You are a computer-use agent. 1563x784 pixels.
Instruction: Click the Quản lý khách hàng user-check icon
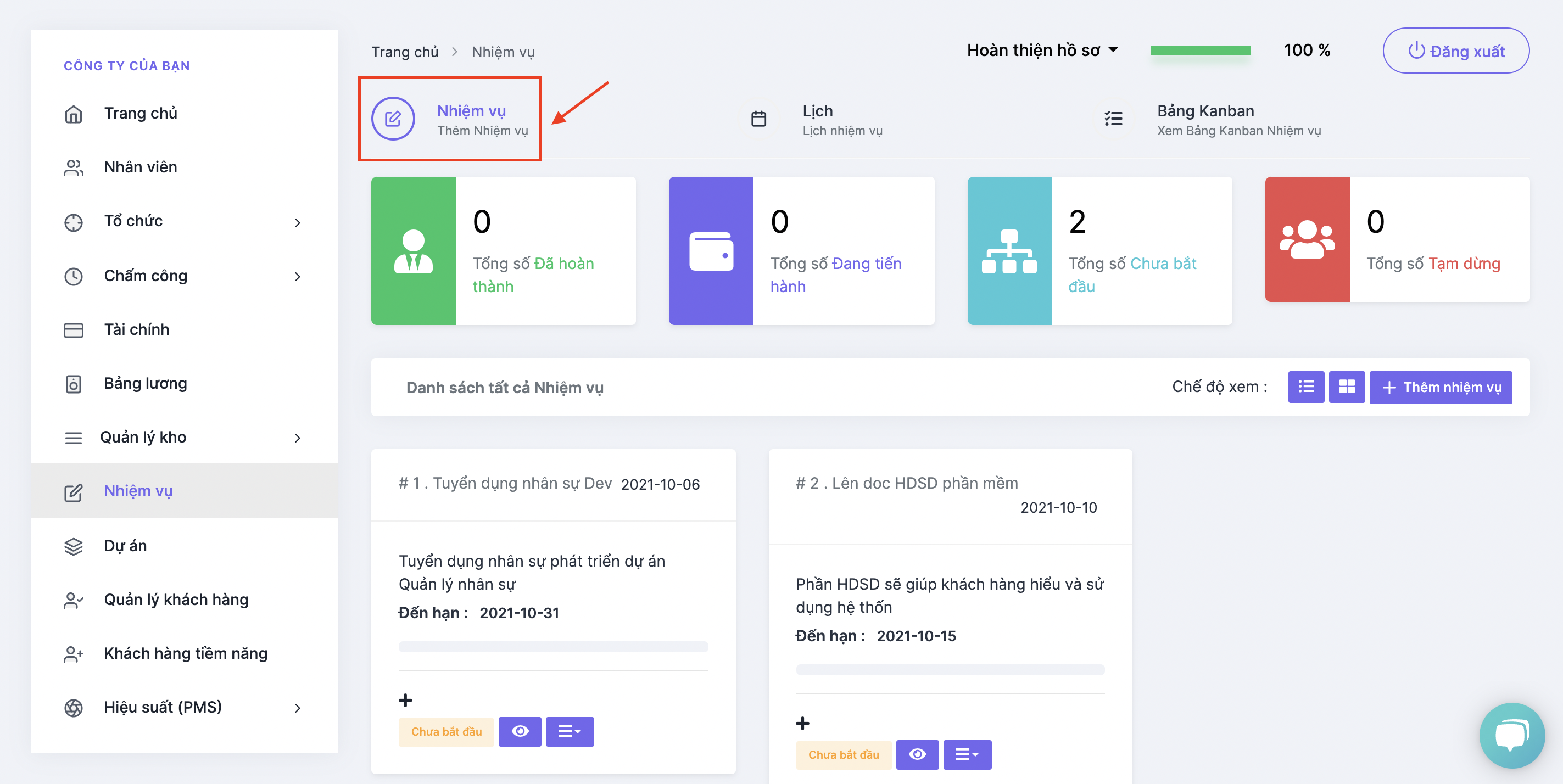74,600
